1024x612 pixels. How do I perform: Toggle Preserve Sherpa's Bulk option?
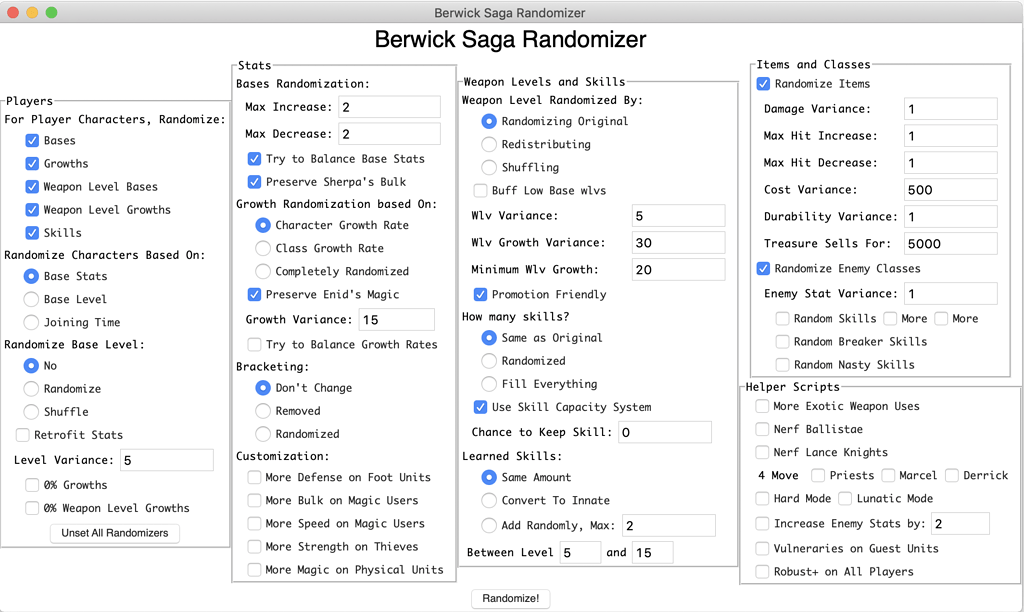[254, 182]
